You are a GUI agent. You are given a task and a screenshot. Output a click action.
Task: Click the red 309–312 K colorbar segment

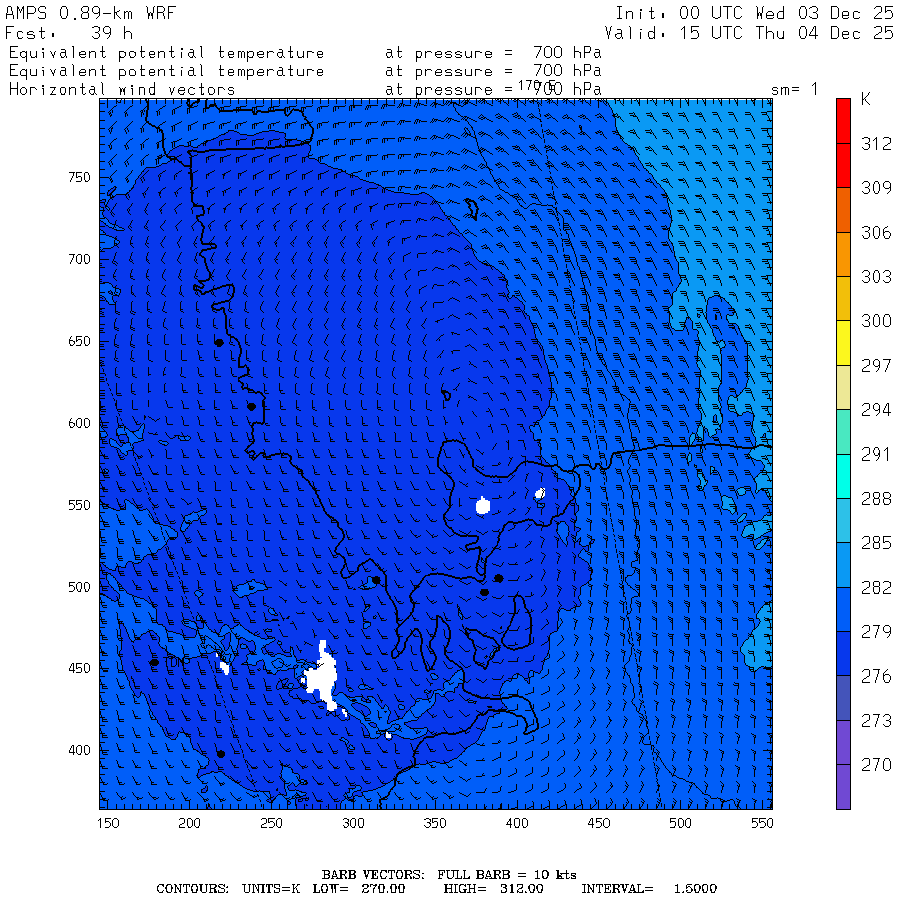[843, 165]
